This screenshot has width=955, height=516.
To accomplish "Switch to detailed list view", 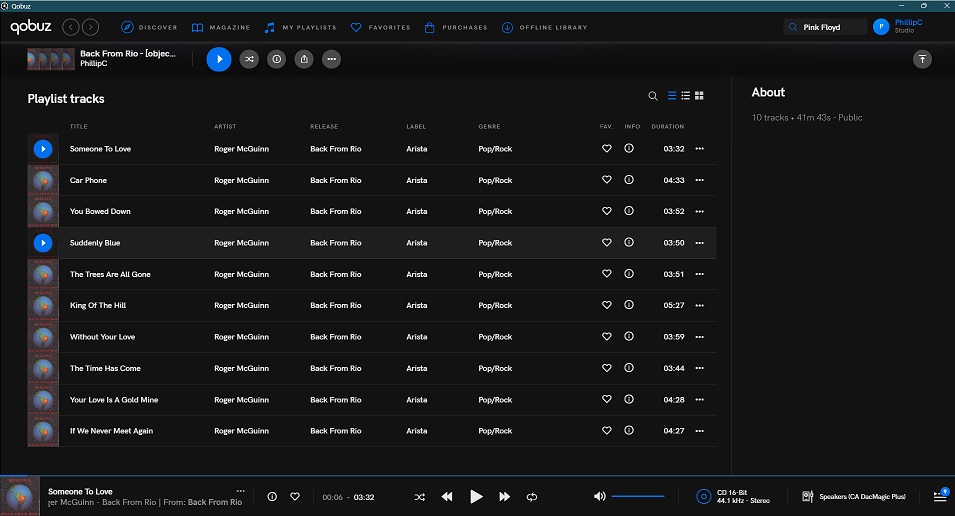I will pyautogui.click(x=672, y=96).
